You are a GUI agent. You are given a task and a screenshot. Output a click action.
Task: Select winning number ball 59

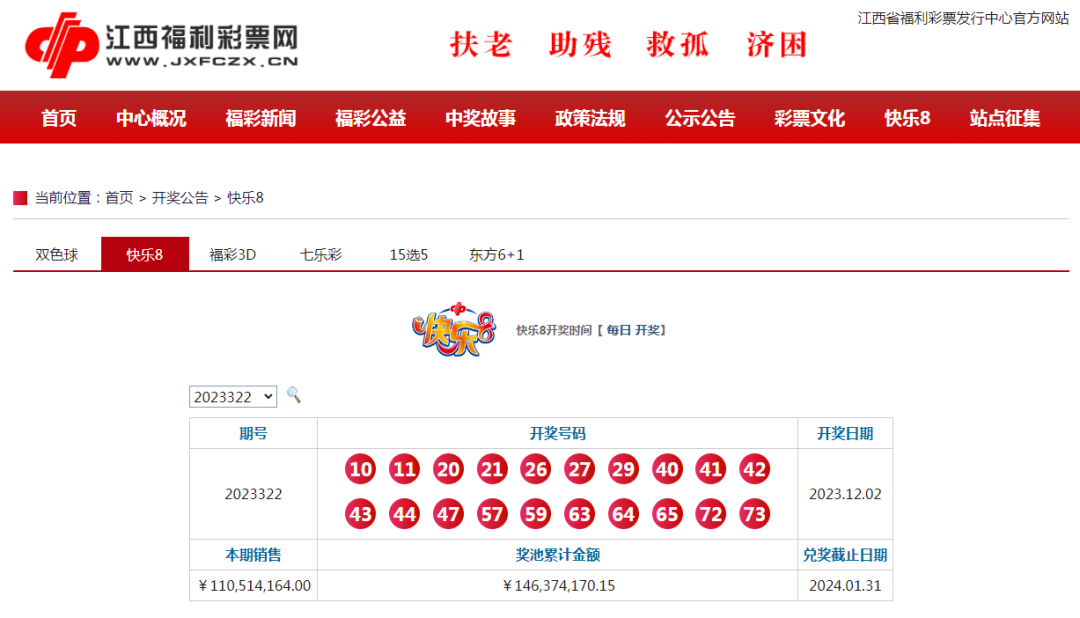pos(536,514)
